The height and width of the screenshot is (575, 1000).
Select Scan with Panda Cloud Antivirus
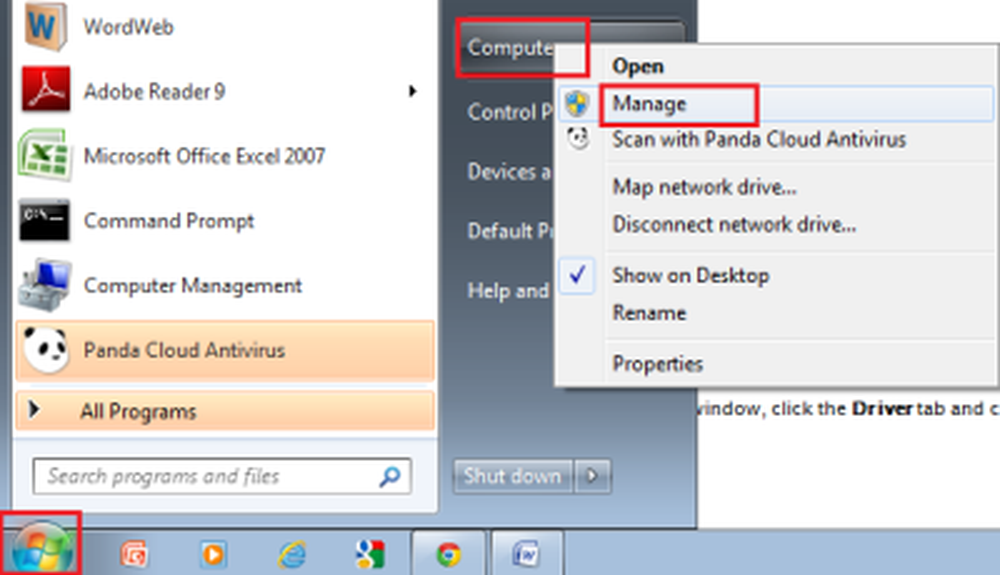tap(759, 140)
